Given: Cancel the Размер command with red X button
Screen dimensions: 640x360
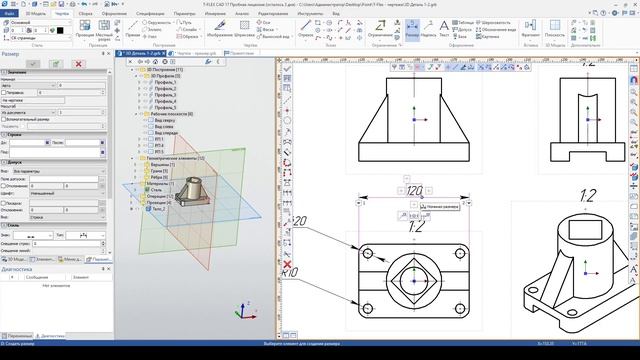Looking at the screenshot, I should click(78, 64).
